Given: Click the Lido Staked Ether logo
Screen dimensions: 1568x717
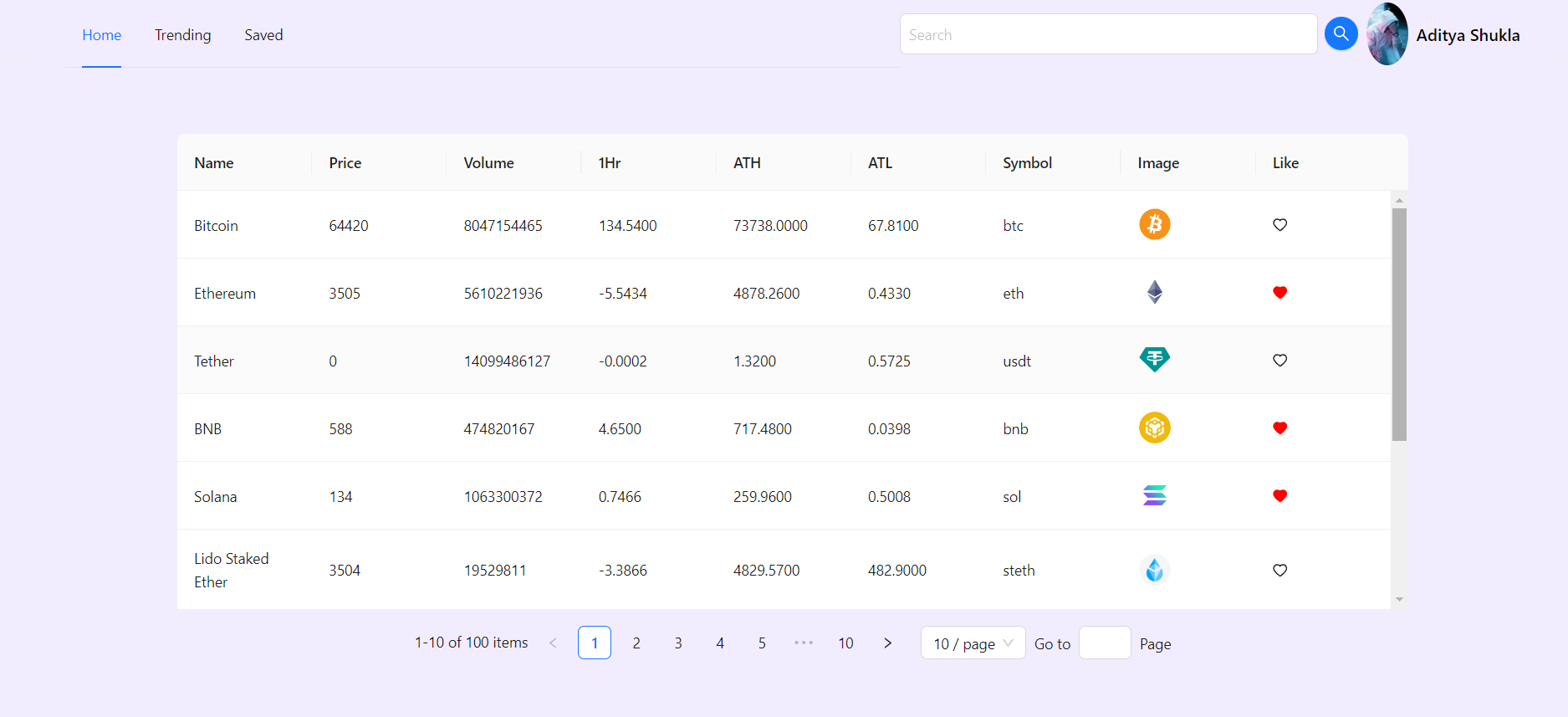Looking at the screenshot, I should click(x=1154, y=570).
